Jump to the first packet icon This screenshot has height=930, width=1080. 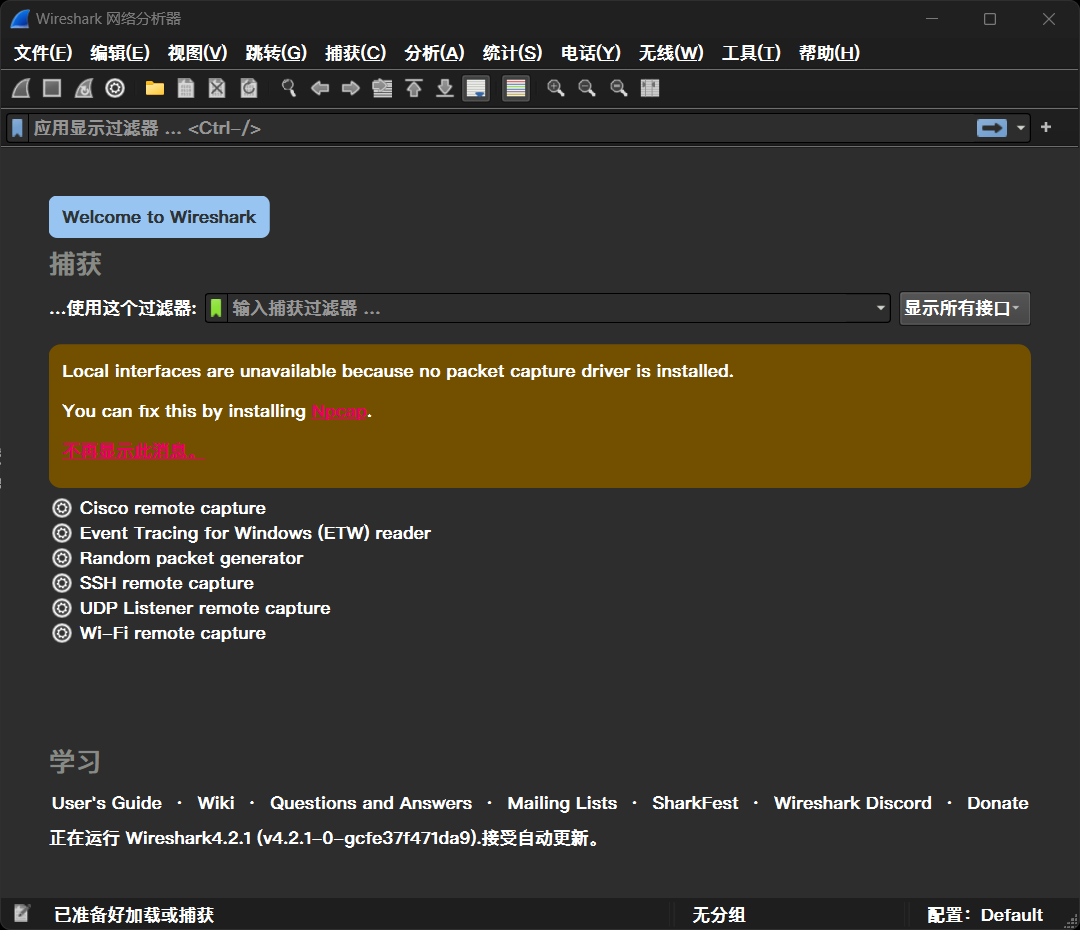coord(414,88)
